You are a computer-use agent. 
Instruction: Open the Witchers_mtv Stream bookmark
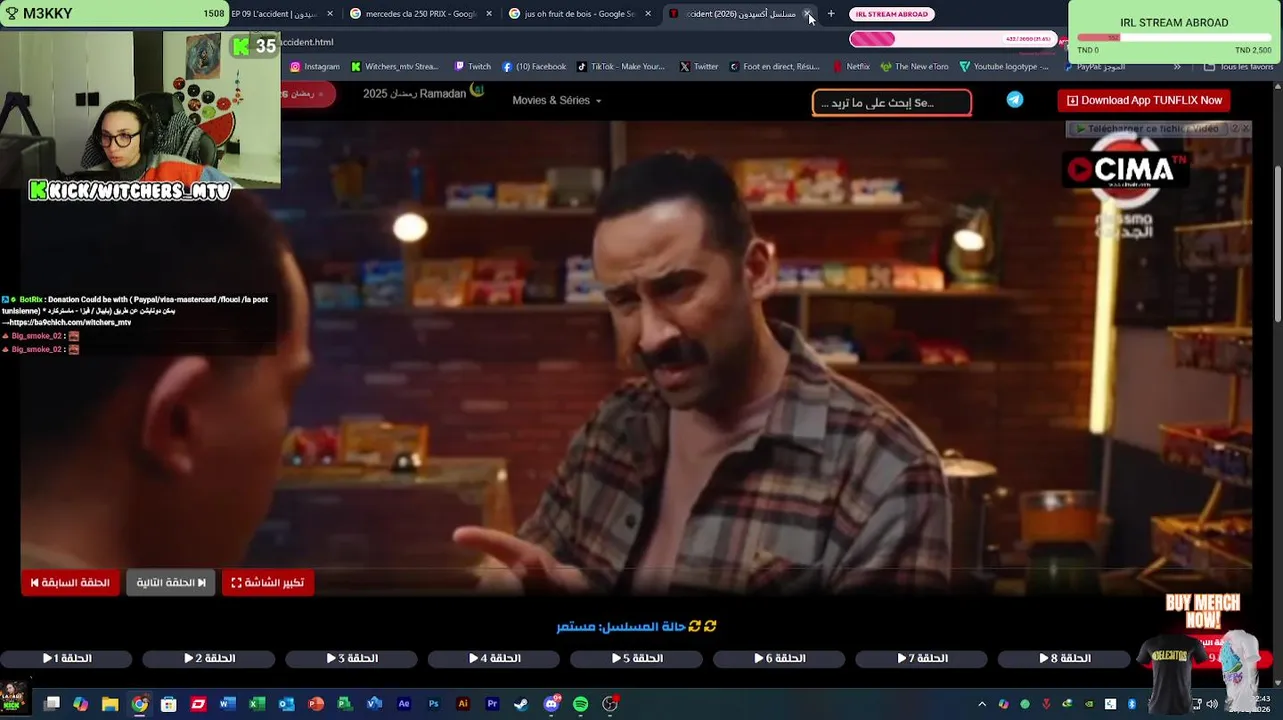[394, 67]
